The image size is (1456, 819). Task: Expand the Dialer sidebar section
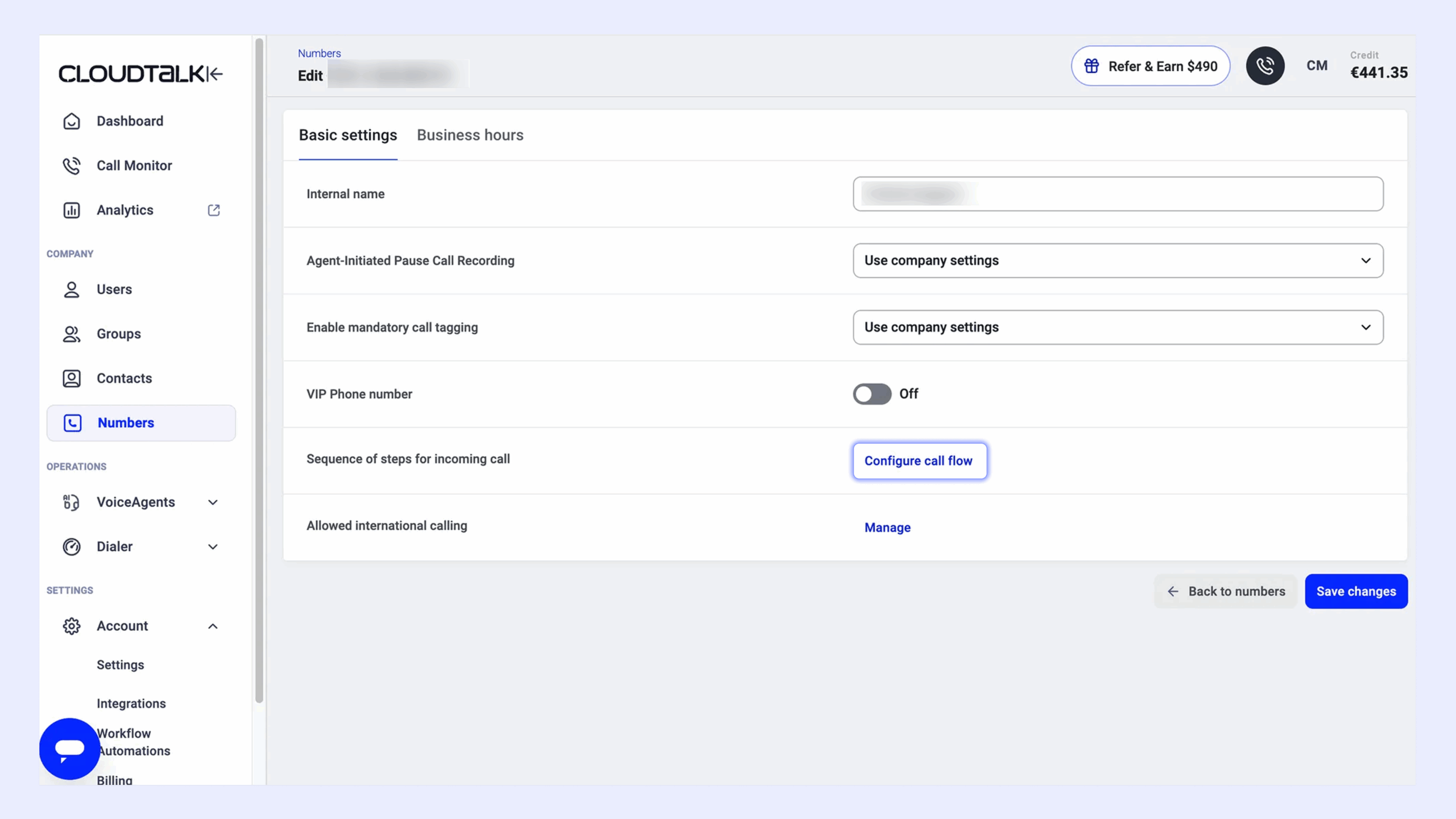pos(213,547)
